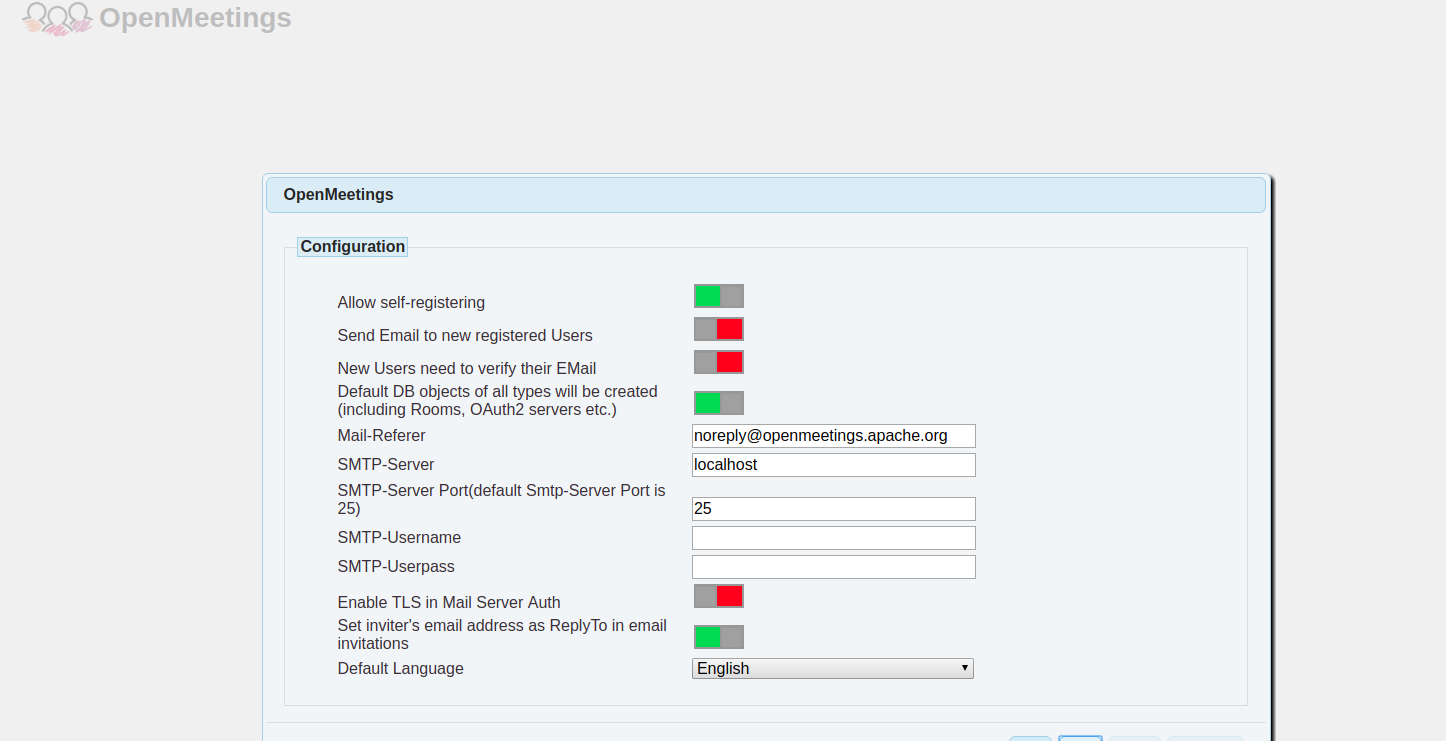This screenshot has width=1446, height=741.
Task: Click the "SMTP-Username" label
Action: [400, 538]
